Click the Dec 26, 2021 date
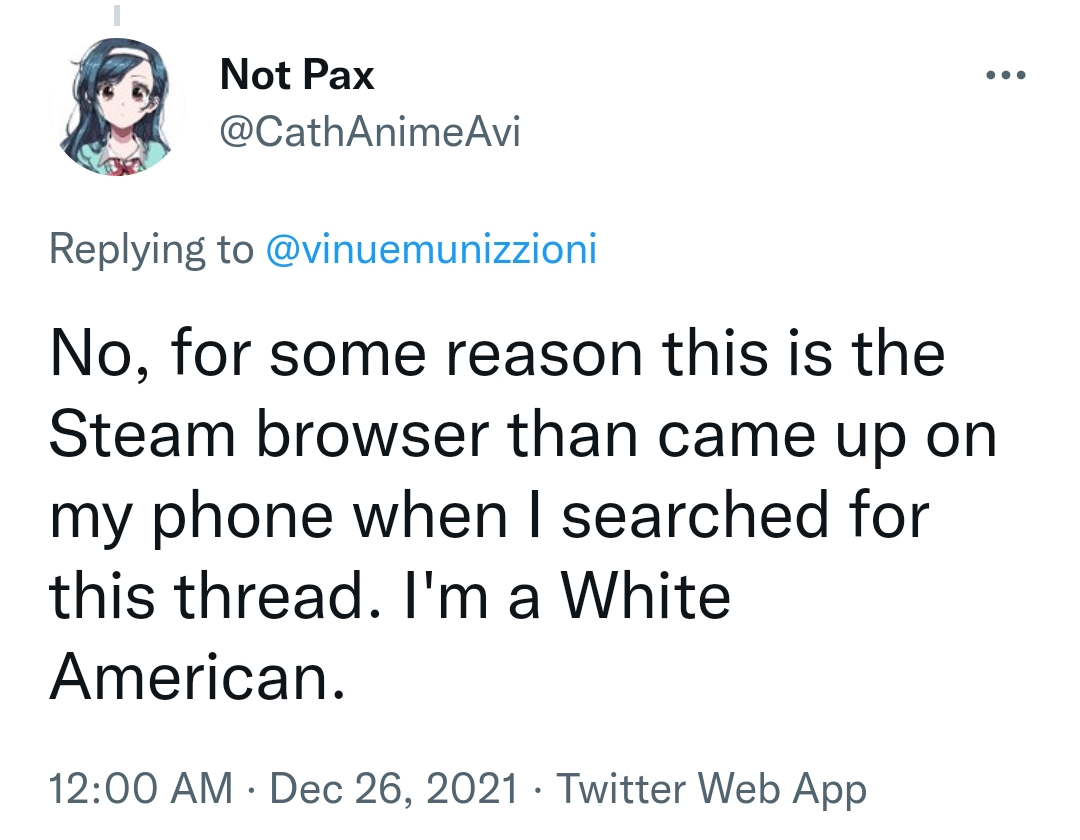Viewport: 1080px width, 840px height. point(393,789)
